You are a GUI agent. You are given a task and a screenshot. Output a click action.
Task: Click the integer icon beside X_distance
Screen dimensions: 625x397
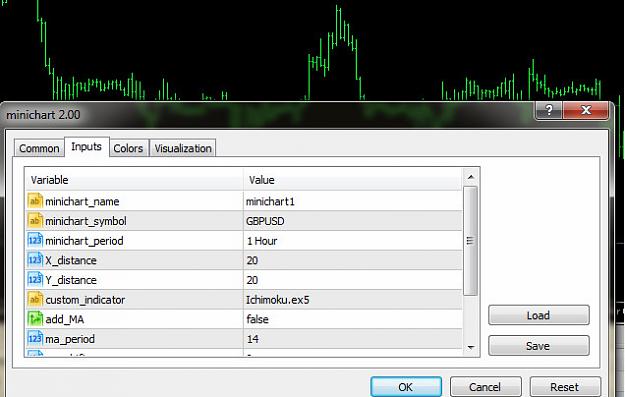(35, 260)
